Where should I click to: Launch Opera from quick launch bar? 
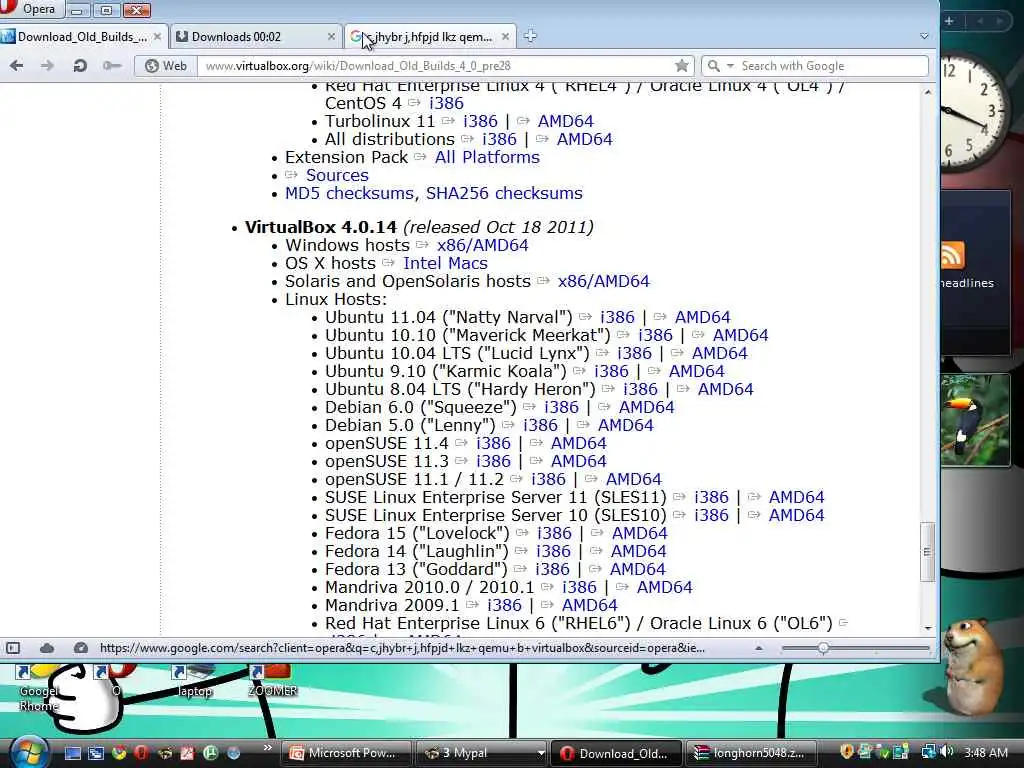tap(141, 753)
